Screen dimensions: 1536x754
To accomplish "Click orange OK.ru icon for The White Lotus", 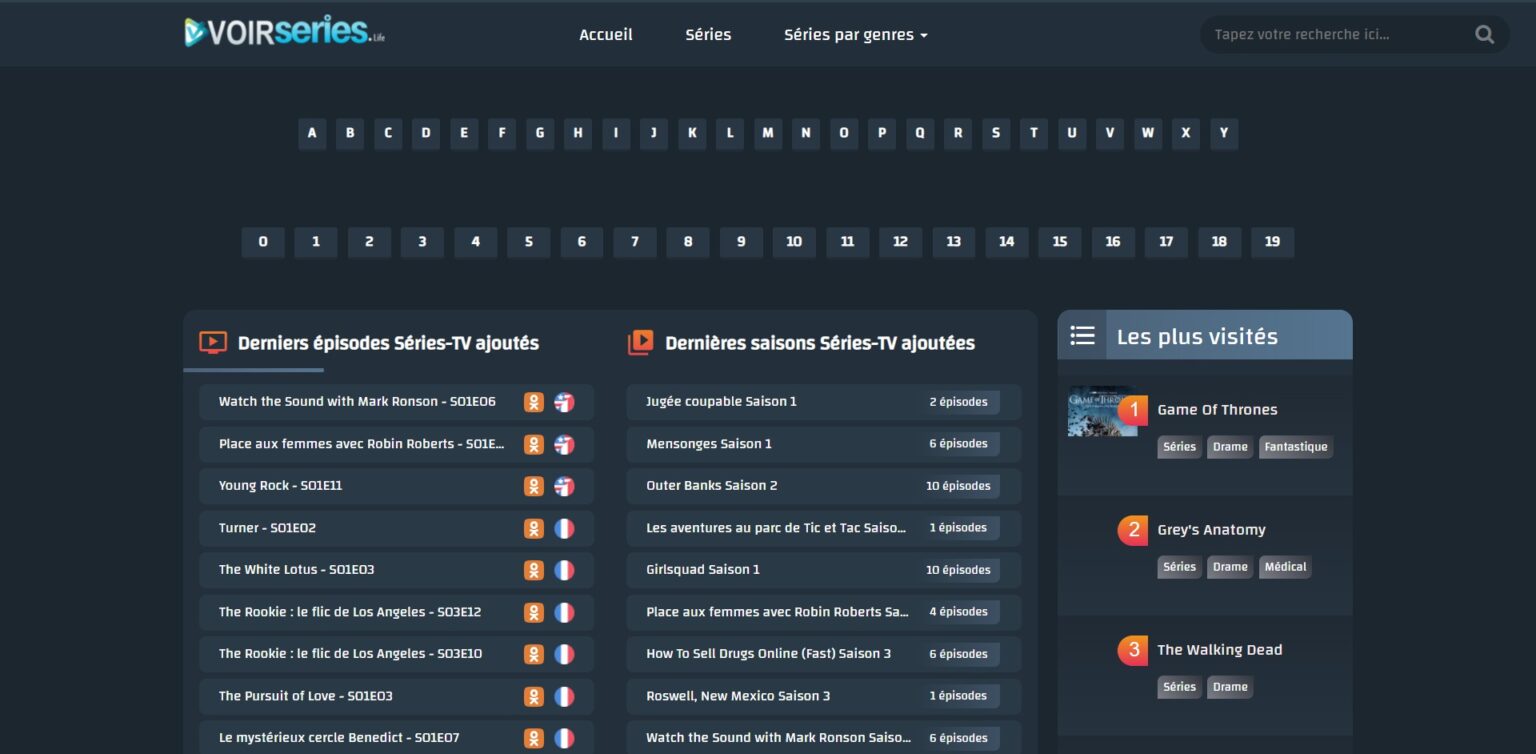I will click(534, 570).
